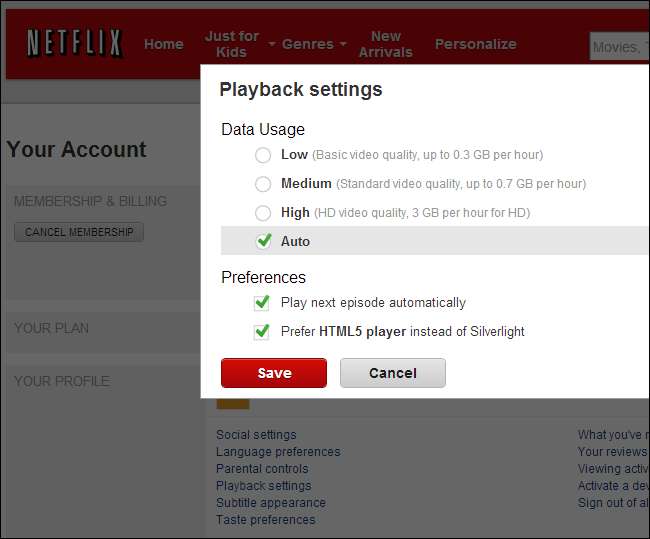The width and height of the screenshot is (650, 539).
Task: Select the Medium data usage option
Action: click(263, 184)
